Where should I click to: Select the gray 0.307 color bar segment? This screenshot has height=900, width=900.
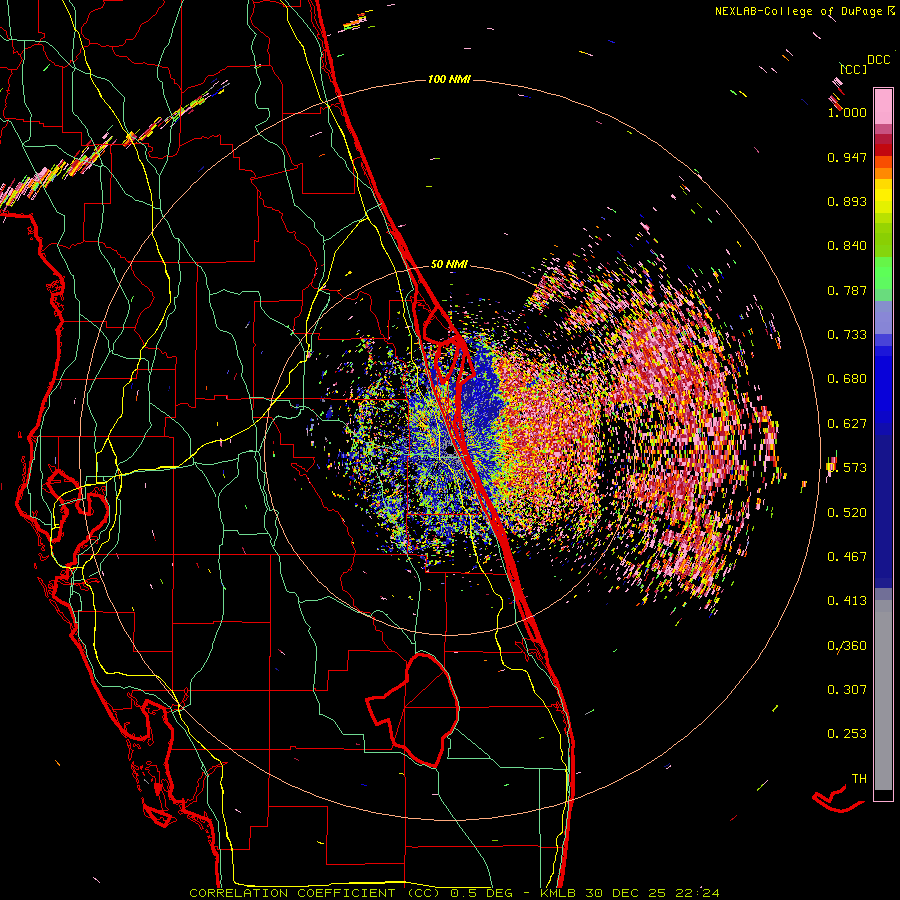click(x=883, y=689)
